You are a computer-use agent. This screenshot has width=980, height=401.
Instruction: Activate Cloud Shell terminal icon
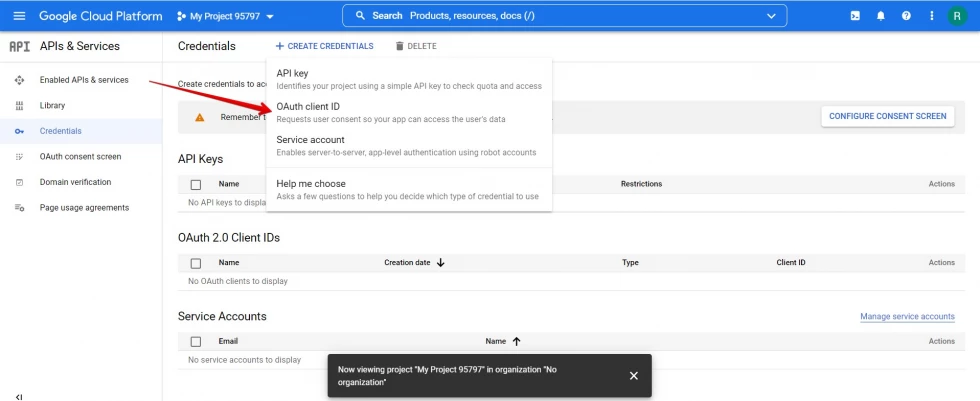point(855,16)
